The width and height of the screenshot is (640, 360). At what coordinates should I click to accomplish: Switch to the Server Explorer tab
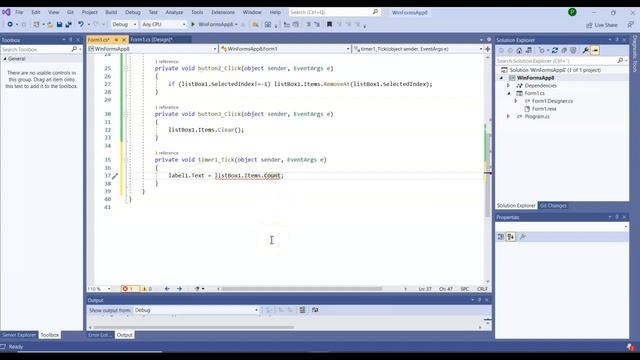click(19, 335)
